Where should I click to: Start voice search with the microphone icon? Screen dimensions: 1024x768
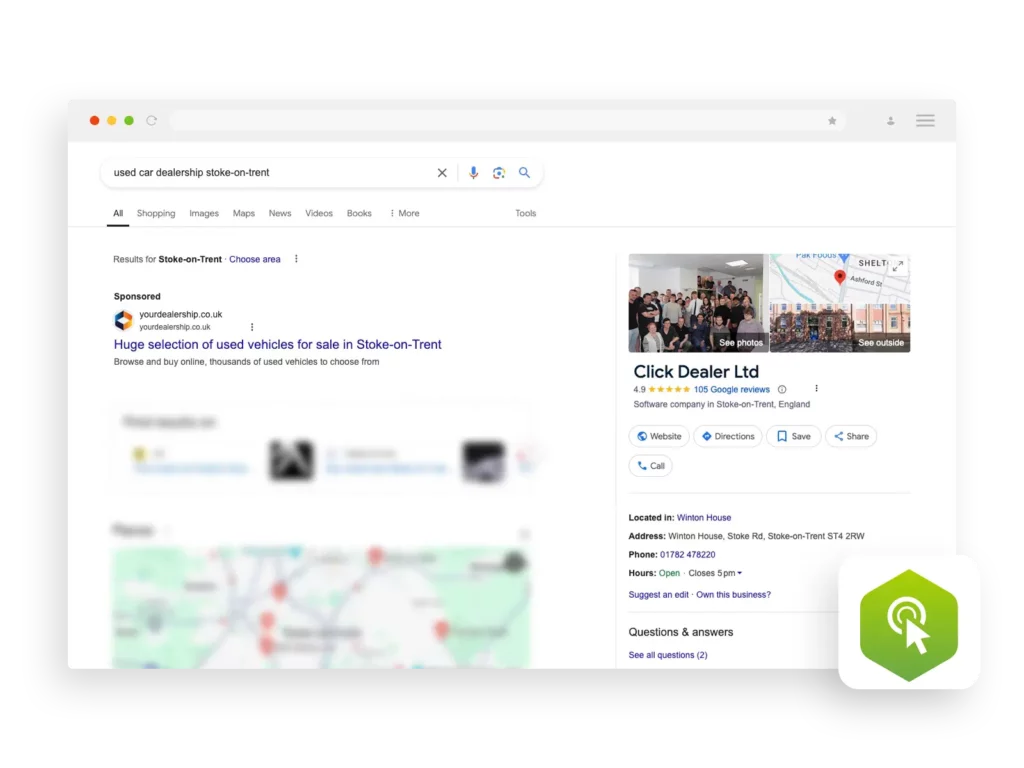pos(473,172)
